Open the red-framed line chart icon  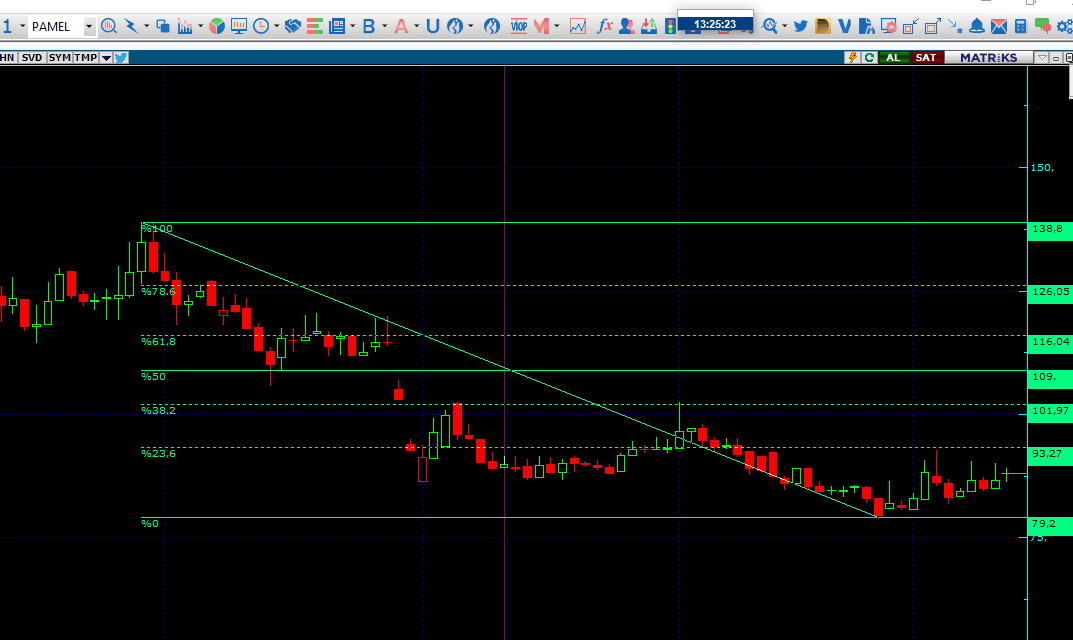[x=578, y=26]
